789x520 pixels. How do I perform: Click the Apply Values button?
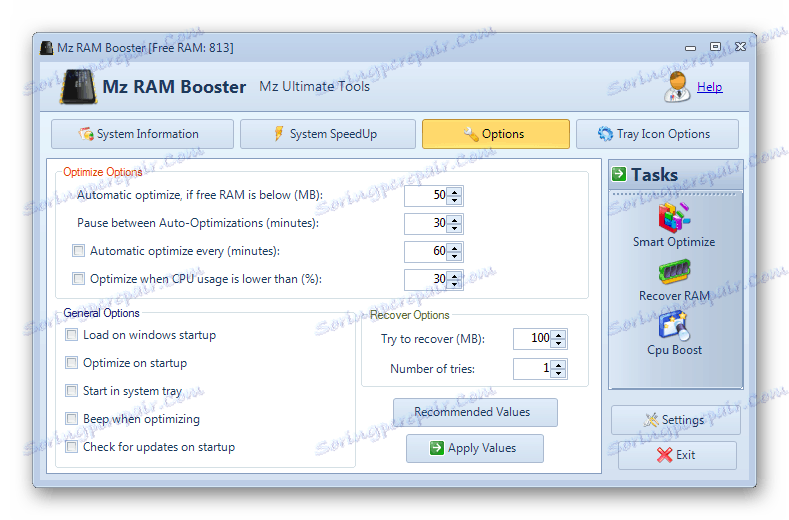pyautogui.click(x=475, y=448)
